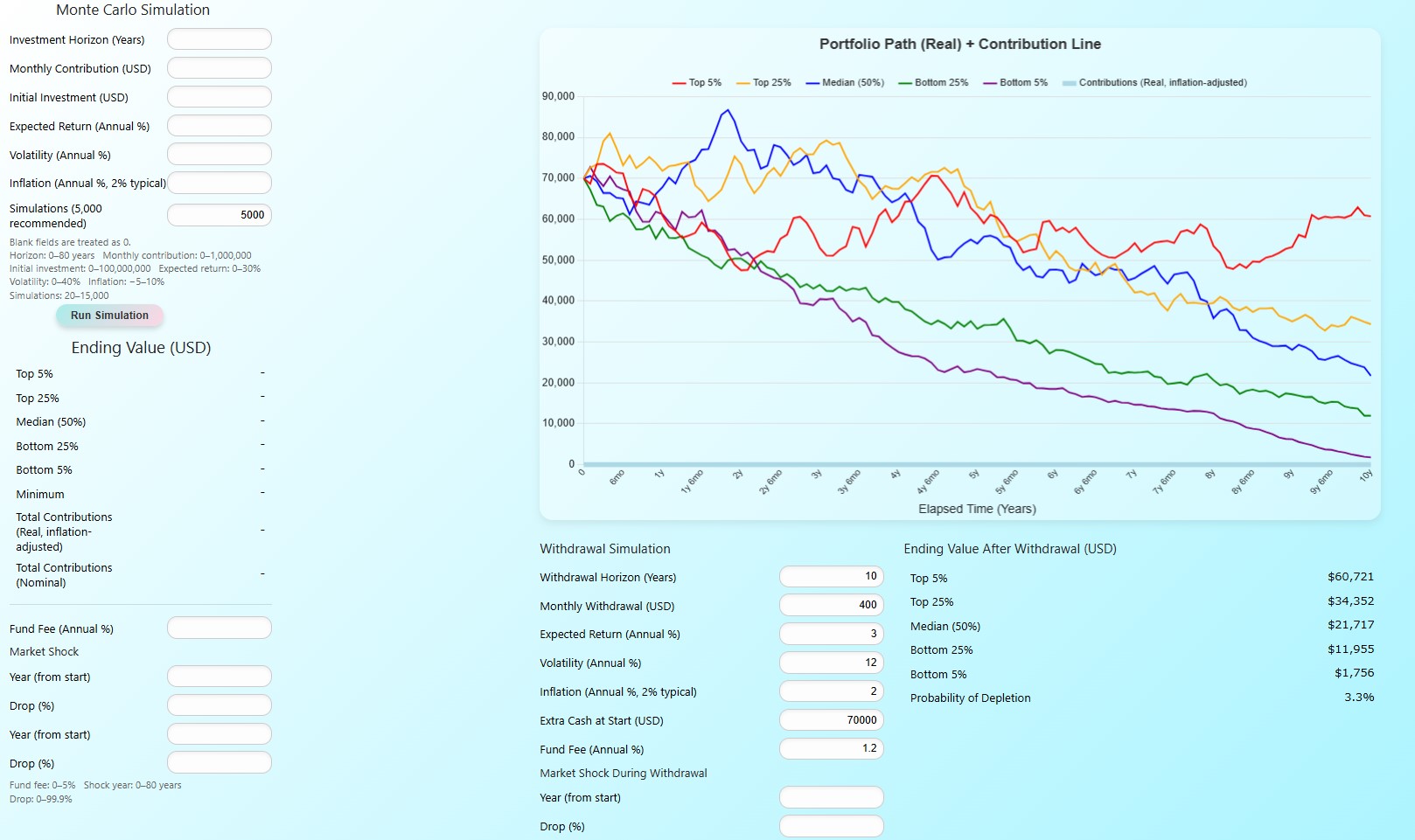The height and width of the screenshot is (840, 1415).
Task: Select the Initial Investment (USD) field
Action: point(219,97)
